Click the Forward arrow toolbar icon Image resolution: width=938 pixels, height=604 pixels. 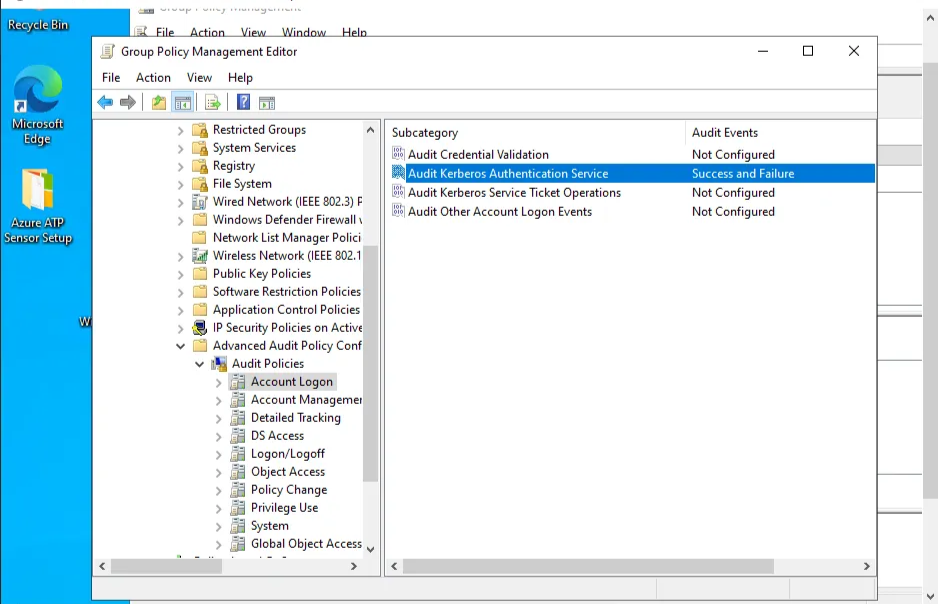(127, 102)
